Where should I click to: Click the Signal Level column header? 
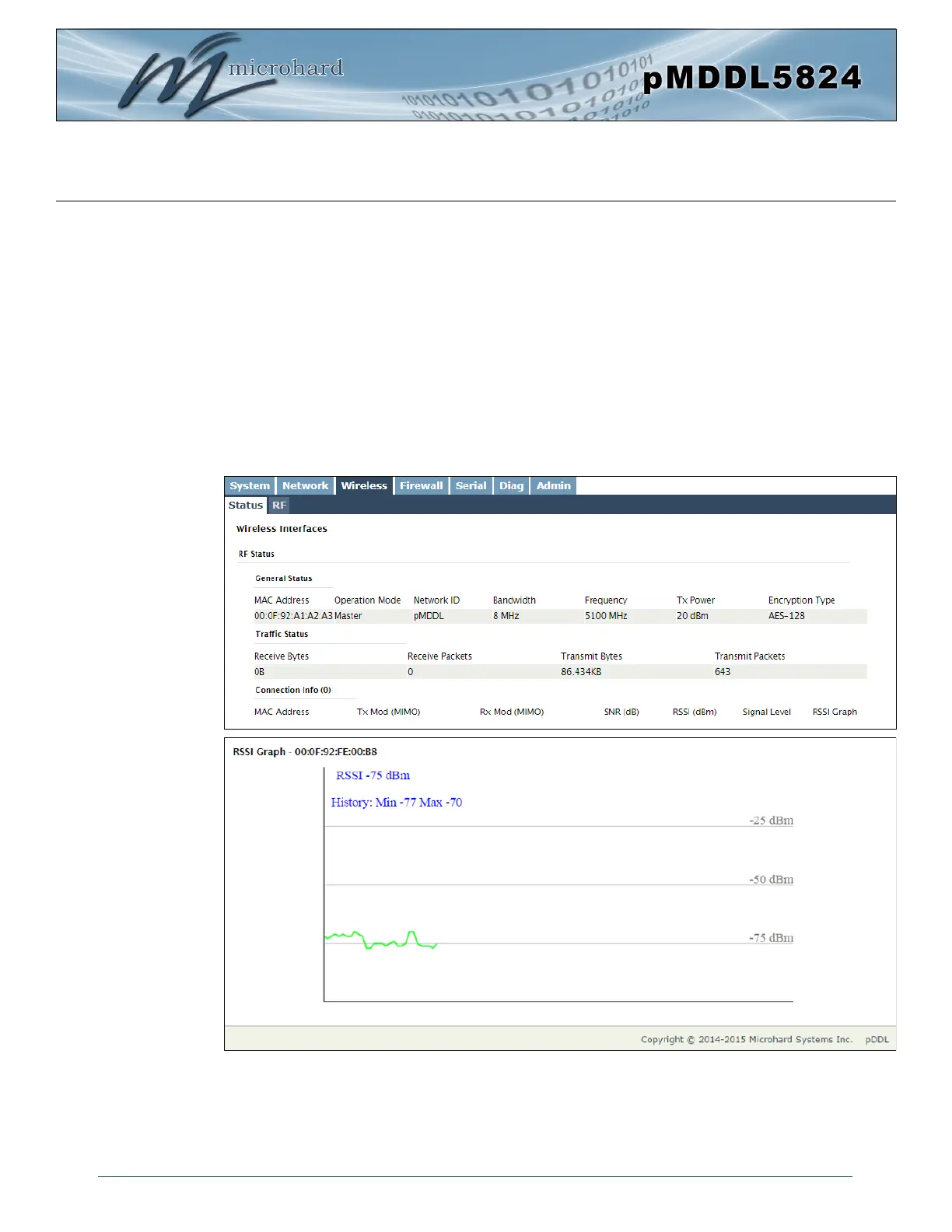[766, 712]
